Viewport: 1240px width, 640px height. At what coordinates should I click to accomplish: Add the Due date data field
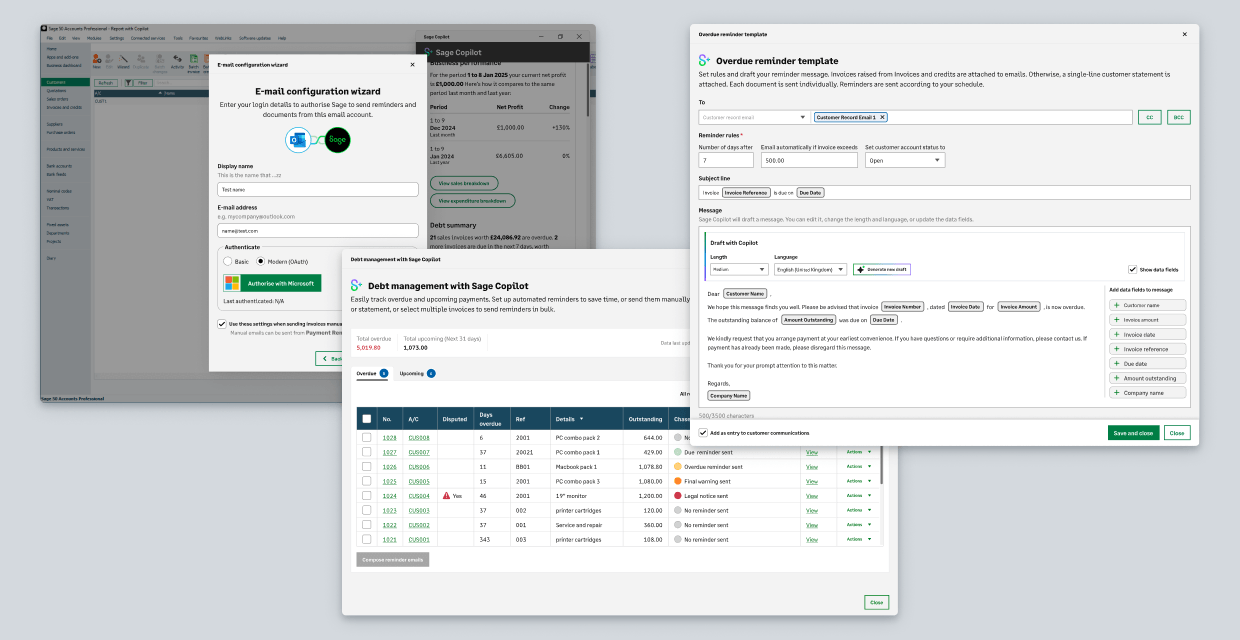click(x=1148, y=364)
